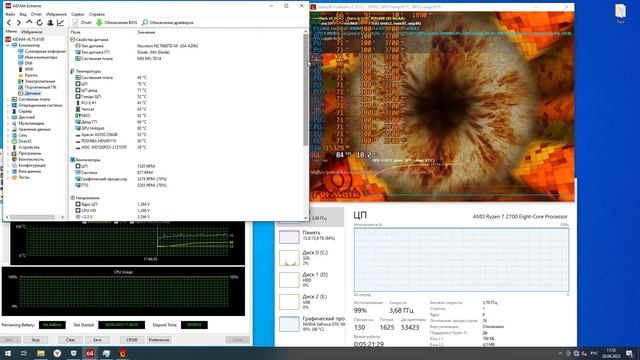Open the Windows Start menu
640x360 pixels.
(x=8, y=353)
